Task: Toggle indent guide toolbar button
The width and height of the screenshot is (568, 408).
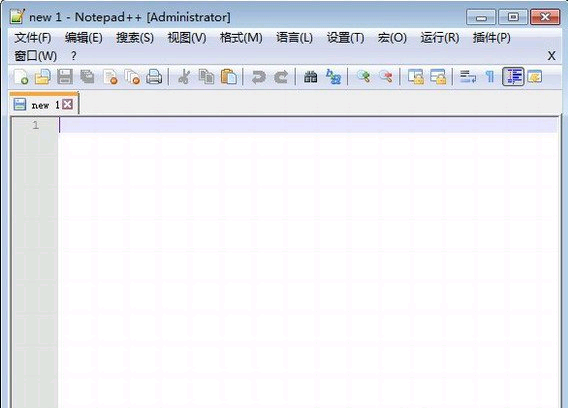Action: [513, 77]
